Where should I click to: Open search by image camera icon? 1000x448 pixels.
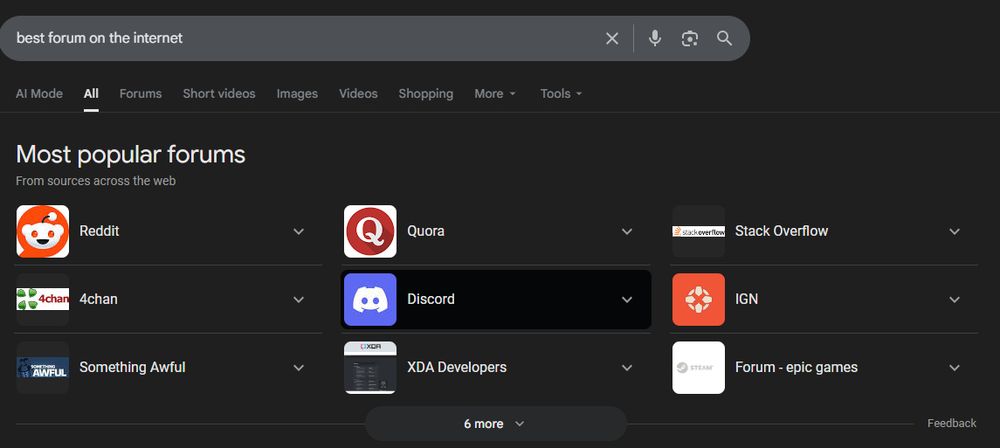[689, 38]
